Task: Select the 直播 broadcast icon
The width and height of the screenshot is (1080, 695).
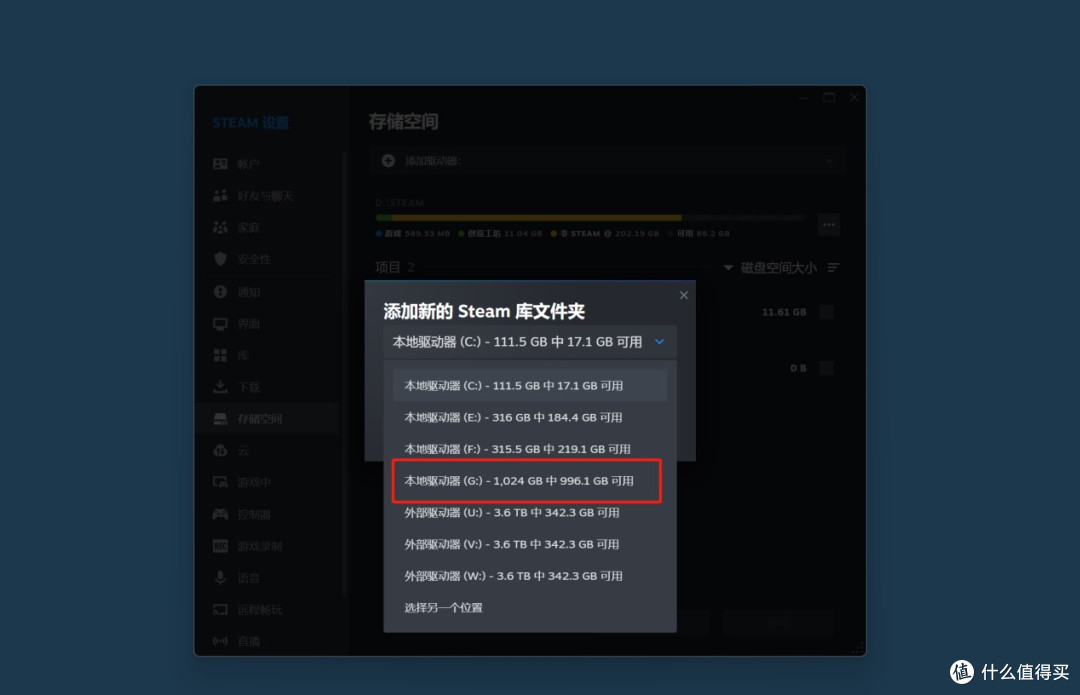Action: click(x=220, y=641)
